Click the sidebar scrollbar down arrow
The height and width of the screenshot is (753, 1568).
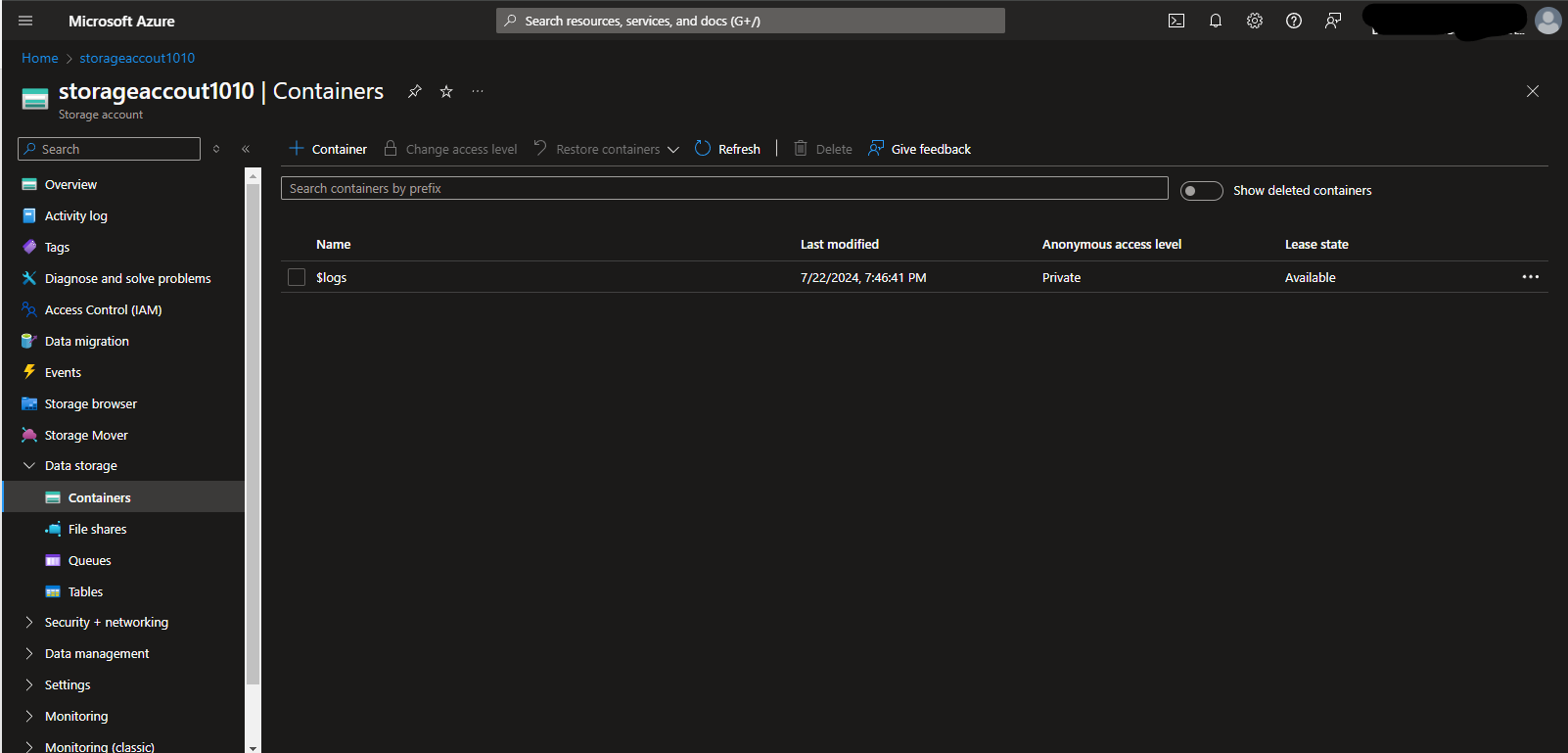[x=253, y=747]
